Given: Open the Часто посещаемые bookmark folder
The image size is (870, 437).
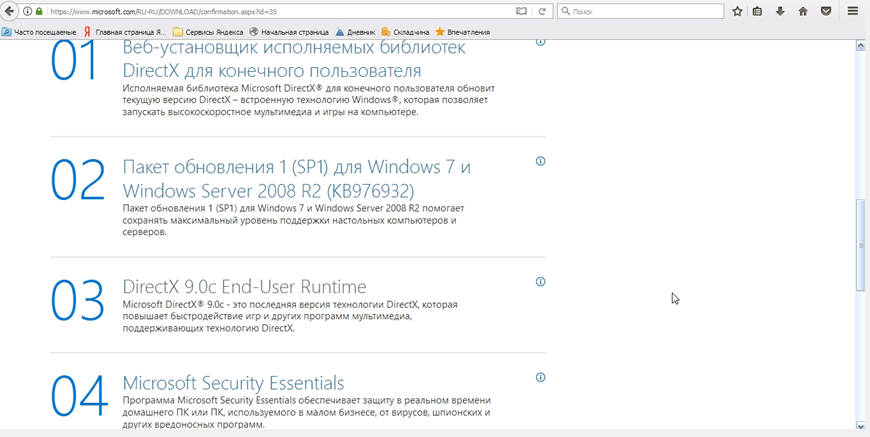Looking at the screenshot, I should [40, 32].
